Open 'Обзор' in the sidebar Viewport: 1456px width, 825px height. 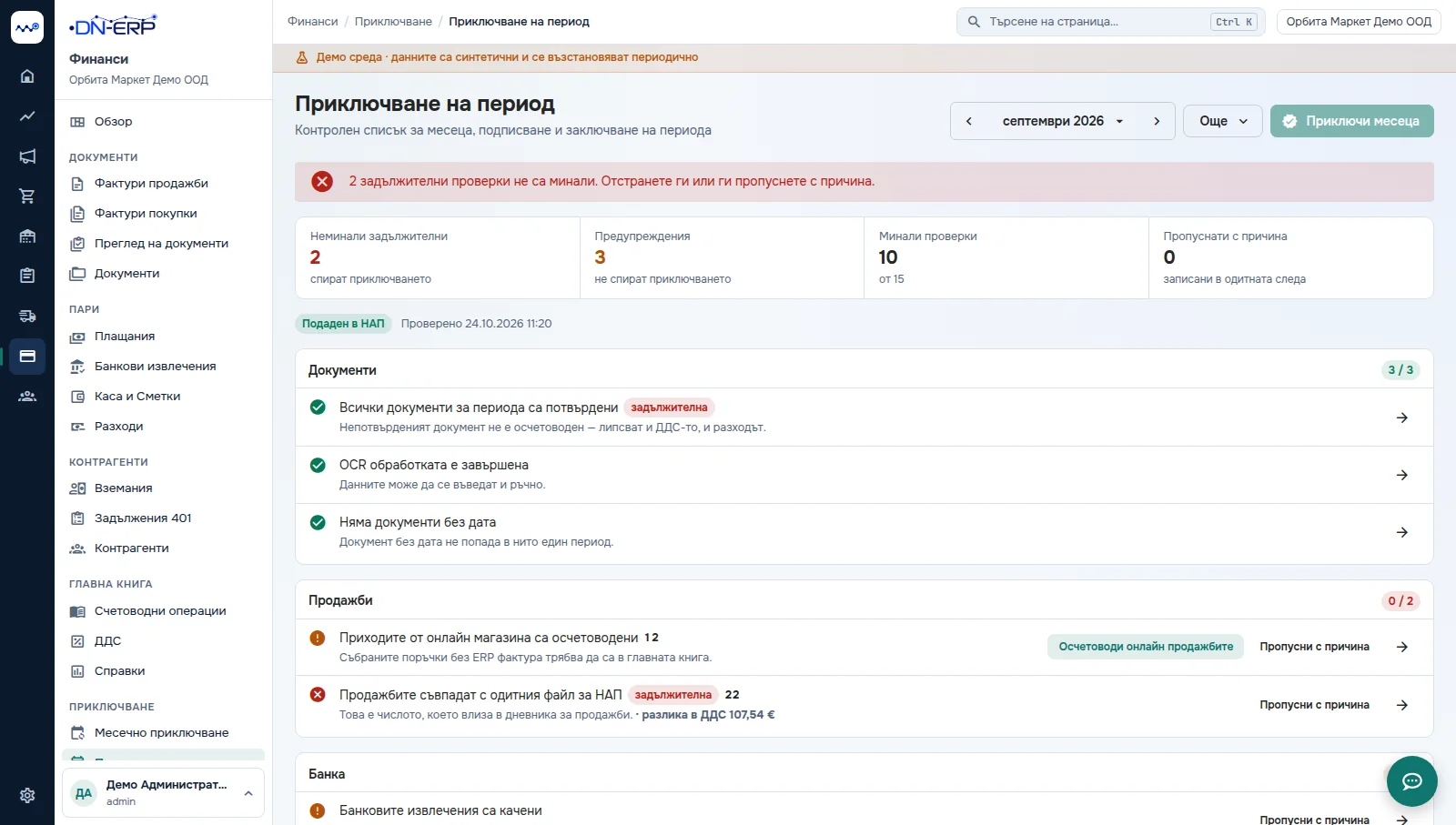pyautogui.click(x=163, y=121)
